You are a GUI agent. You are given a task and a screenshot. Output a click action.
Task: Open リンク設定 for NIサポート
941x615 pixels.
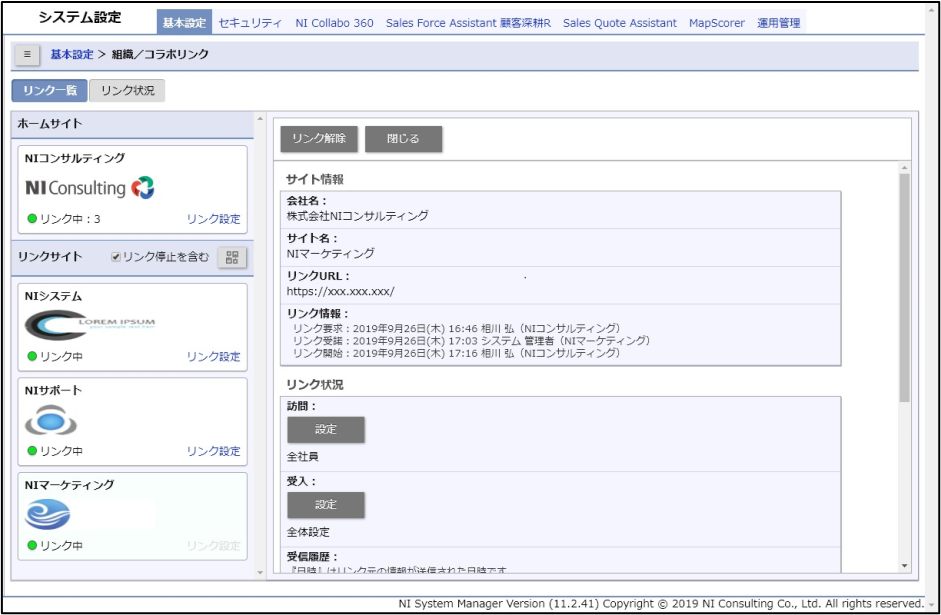213,451
